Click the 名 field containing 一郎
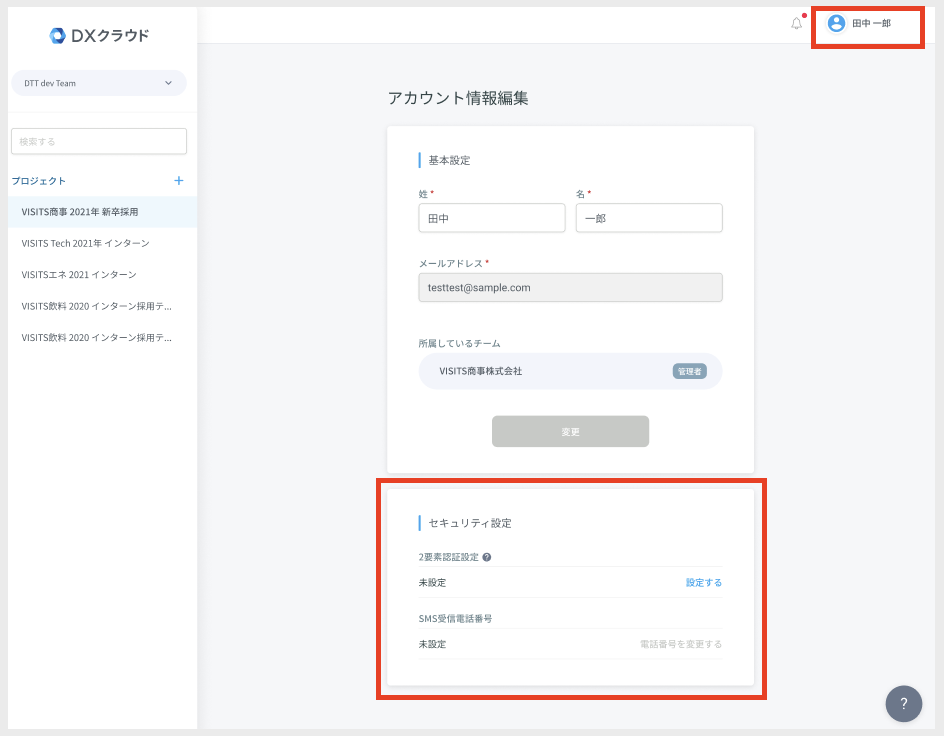This screenshot has height=736, width=944. [x=649, y=218]
